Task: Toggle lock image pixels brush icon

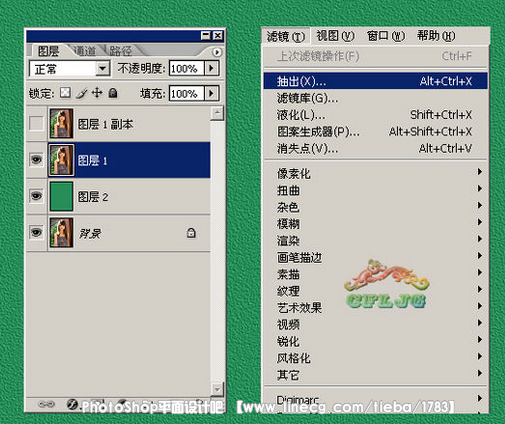Action: pyautogui.click(x=82, y=93)
